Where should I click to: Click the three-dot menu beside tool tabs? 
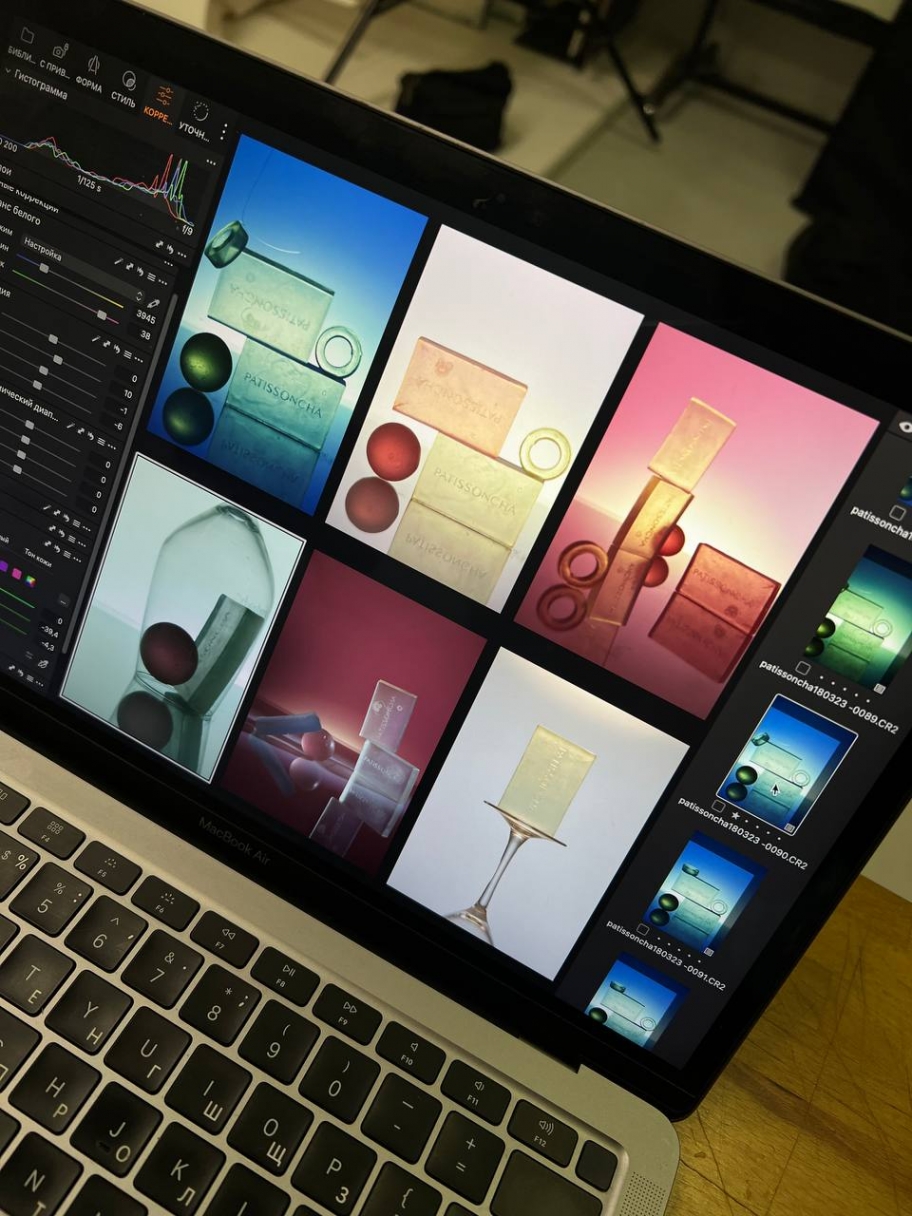[224, 132]
